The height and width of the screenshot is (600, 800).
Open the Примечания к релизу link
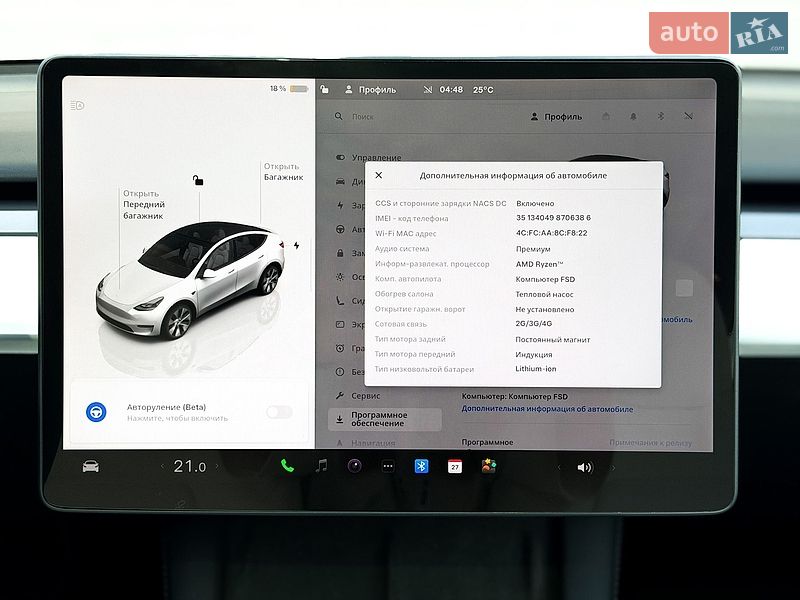click(651, 443)
